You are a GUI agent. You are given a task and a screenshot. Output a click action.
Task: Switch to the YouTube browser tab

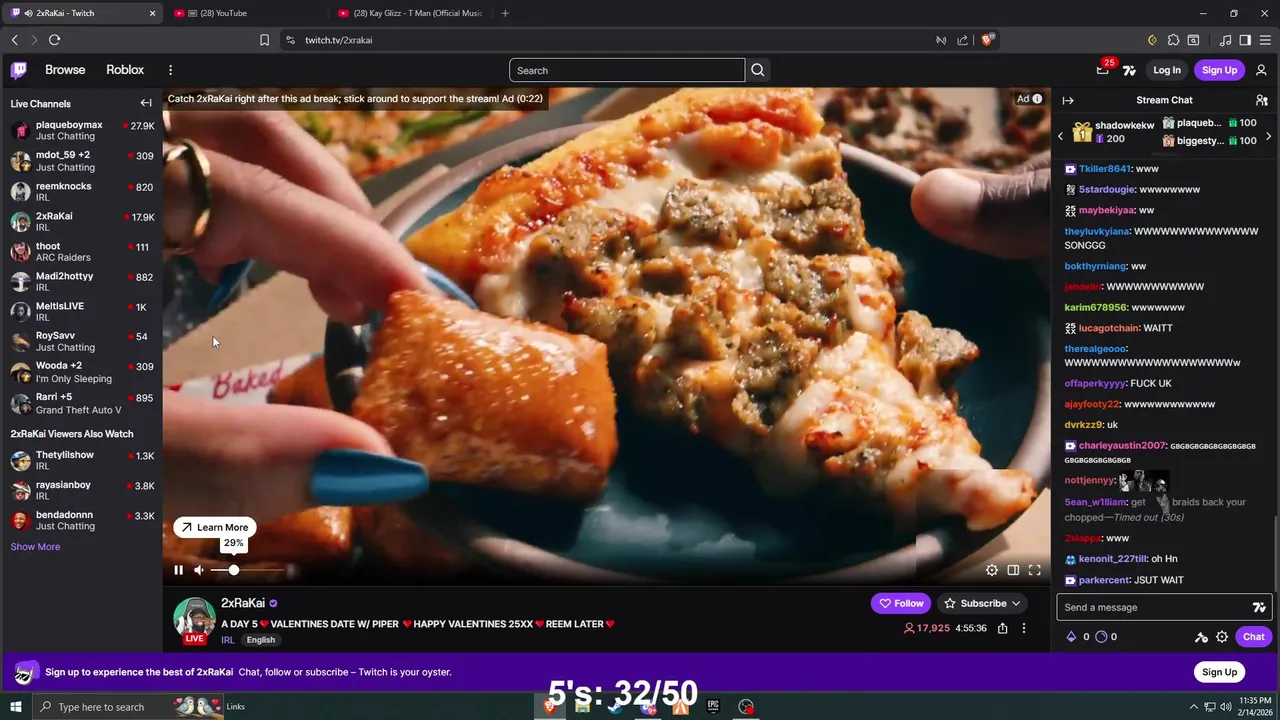tap(246, 13)
